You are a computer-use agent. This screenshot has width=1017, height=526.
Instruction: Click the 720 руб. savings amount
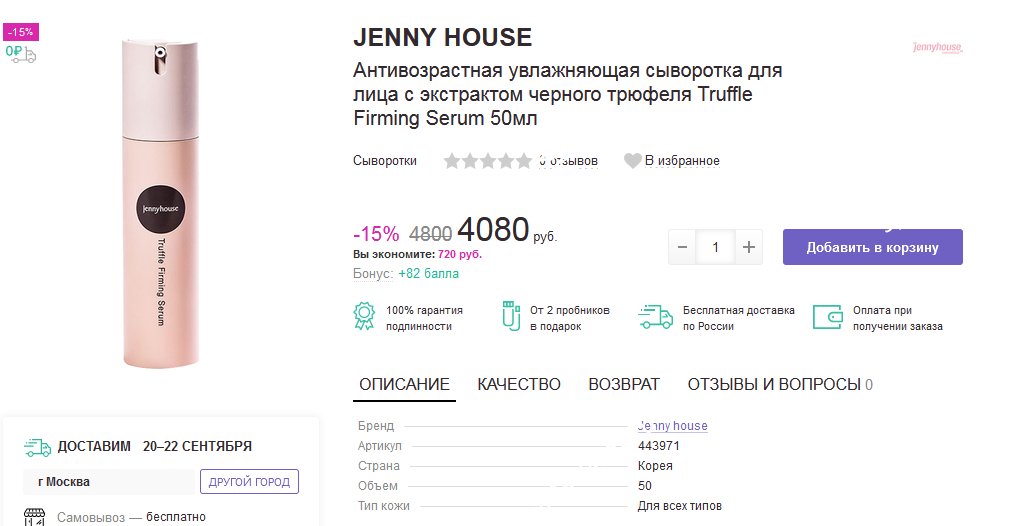coord(460,254)
